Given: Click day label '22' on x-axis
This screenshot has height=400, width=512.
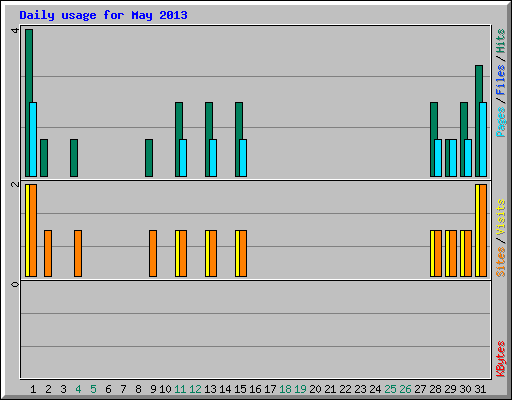Looking at the screenshot, I should click(345, 389).
